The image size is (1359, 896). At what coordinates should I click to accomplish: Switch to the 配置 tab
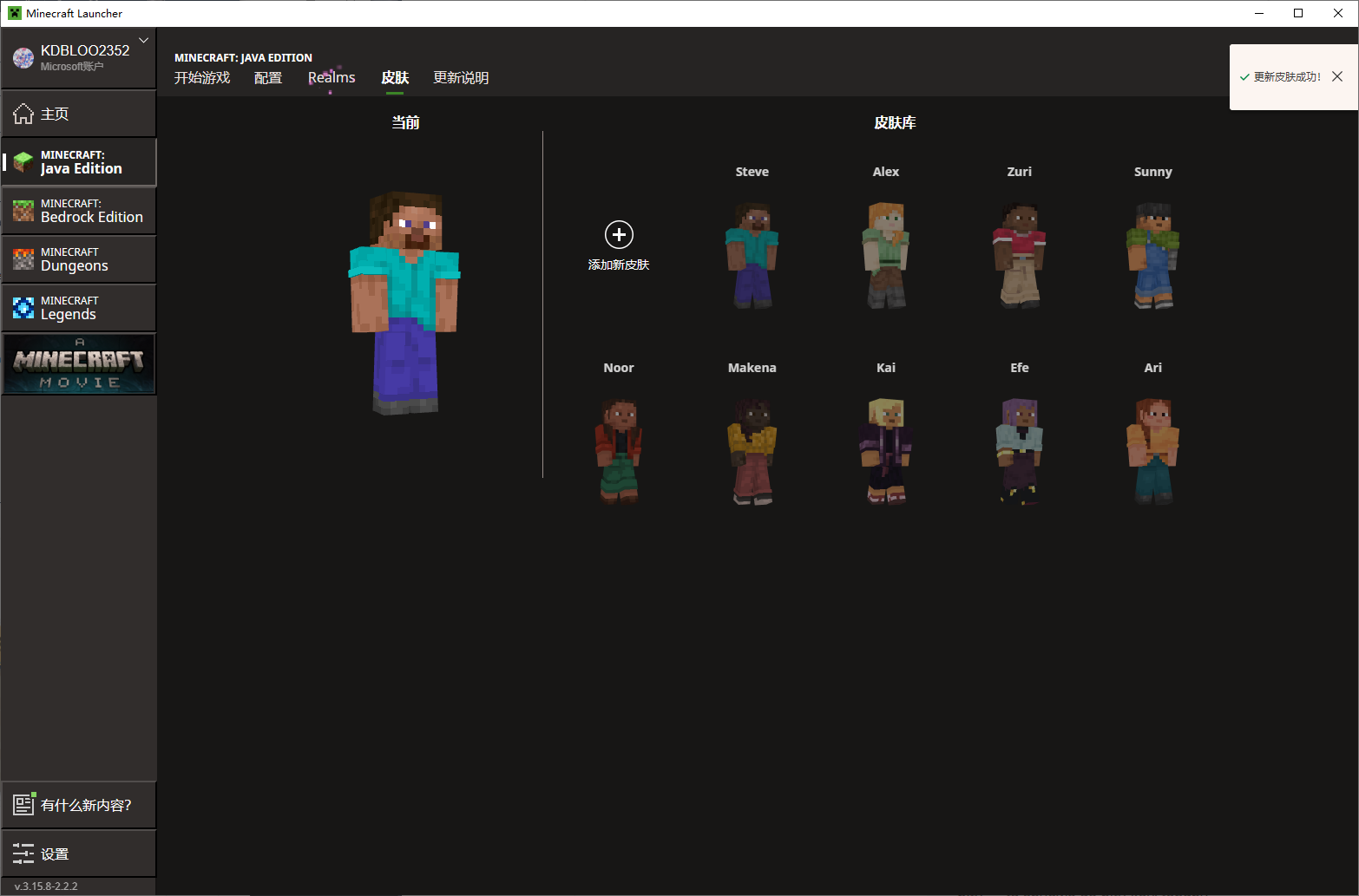click(268, 77)
